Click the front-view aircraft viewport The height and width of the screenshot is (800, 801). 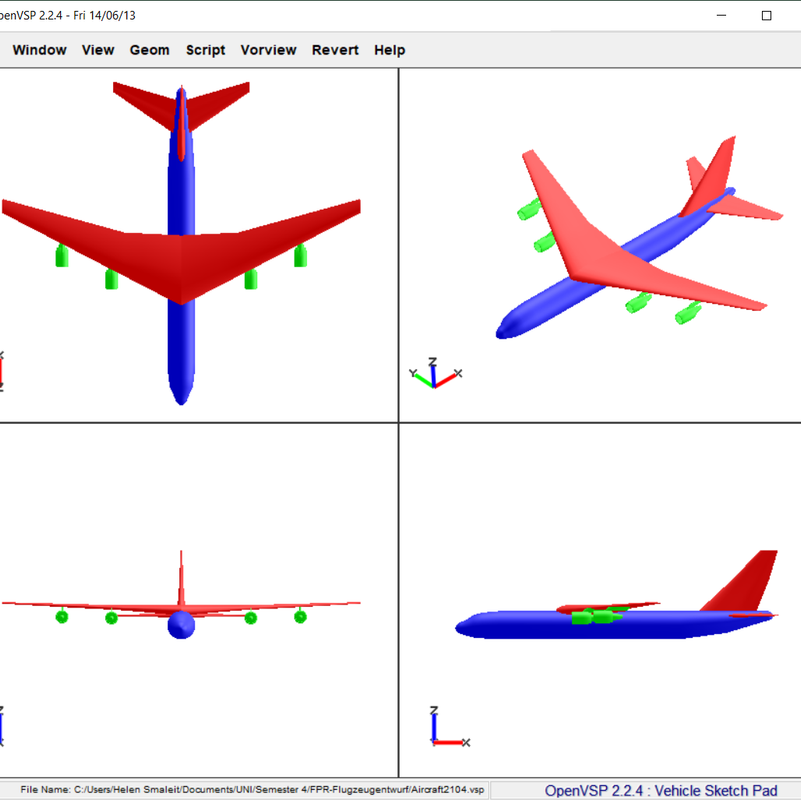click(199, 600)
